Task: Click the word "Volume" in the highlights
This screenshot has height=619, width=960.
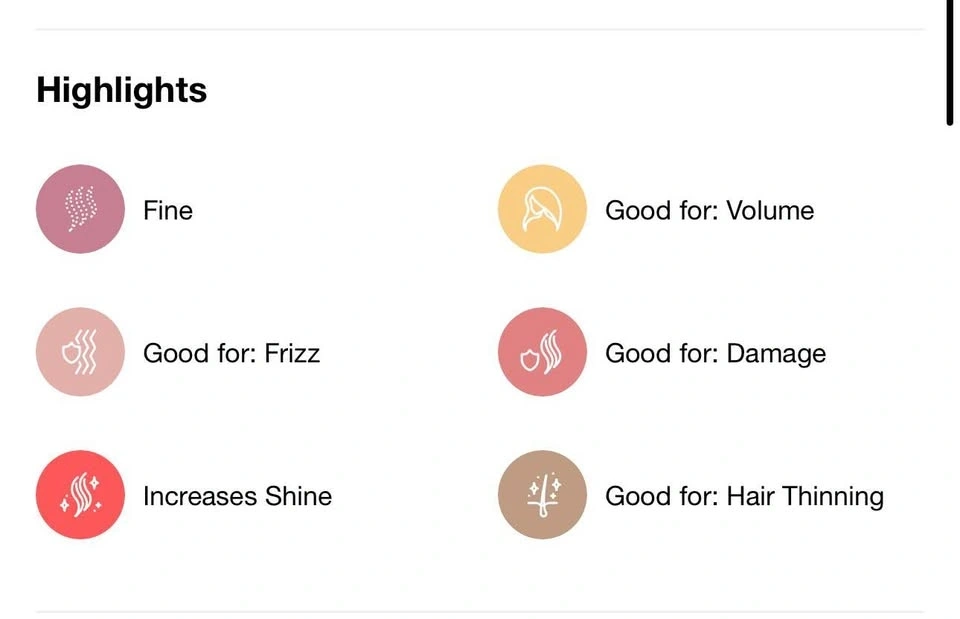Action: (x=770, y=211)
